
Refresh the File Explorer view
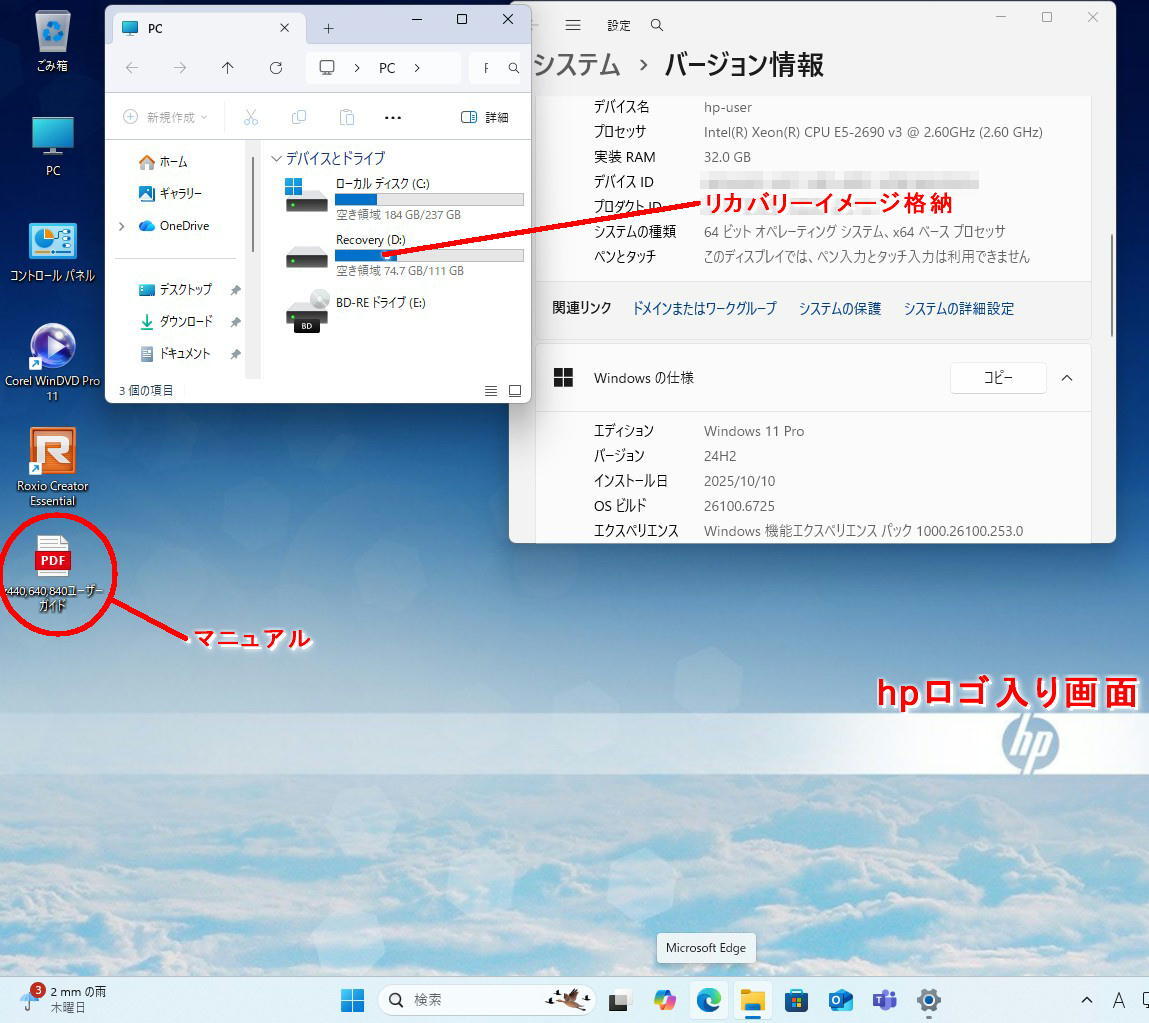point(276,68)
